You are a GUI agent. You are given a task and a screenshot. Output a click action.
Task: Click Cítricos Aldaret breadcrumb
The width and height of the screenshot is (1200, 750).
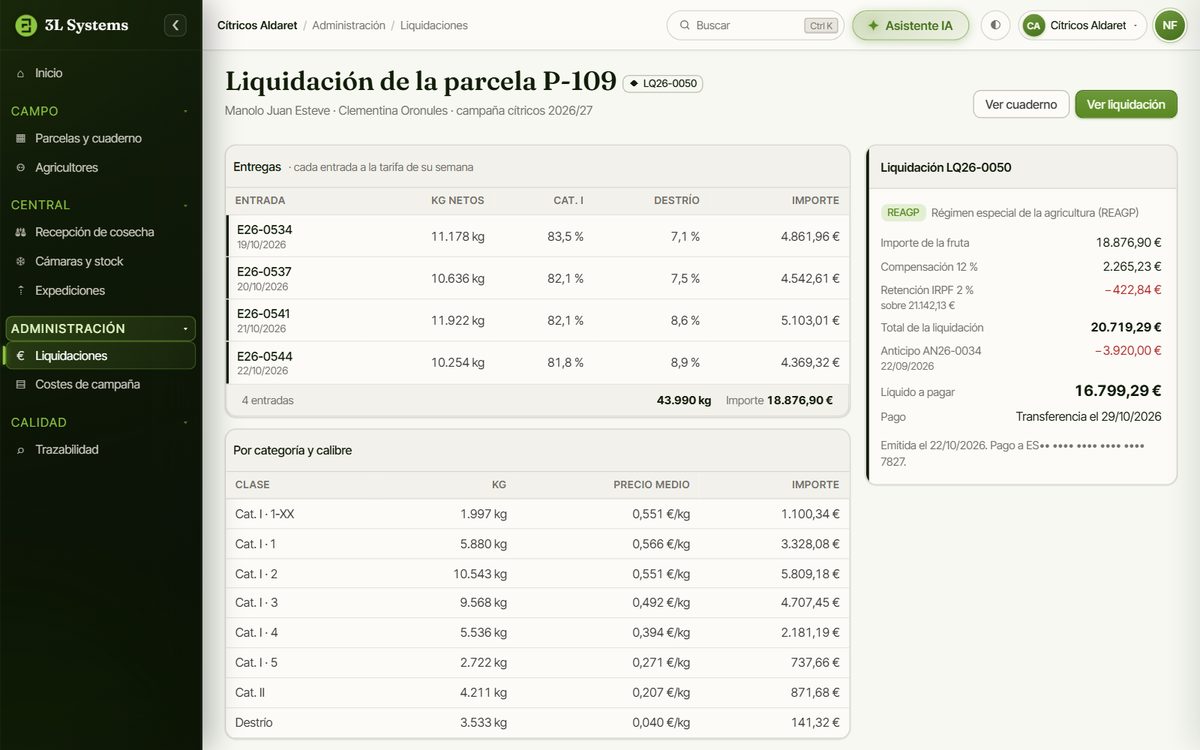(x=257, y=25)
